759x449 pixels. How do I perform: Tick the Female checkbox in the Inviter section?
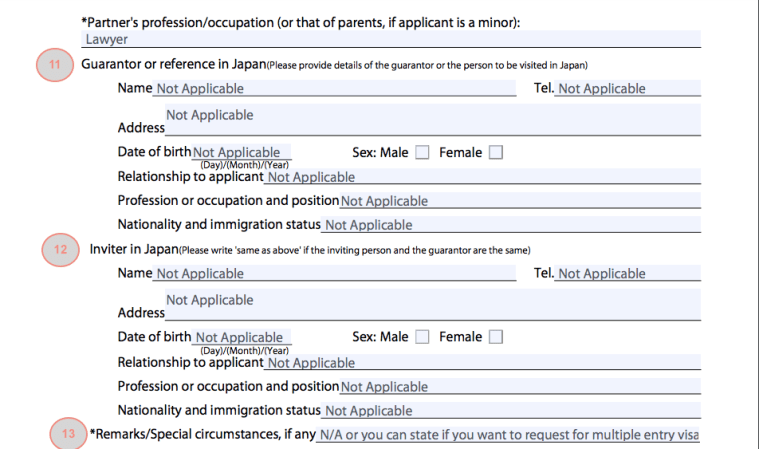(x=495, y=337)
